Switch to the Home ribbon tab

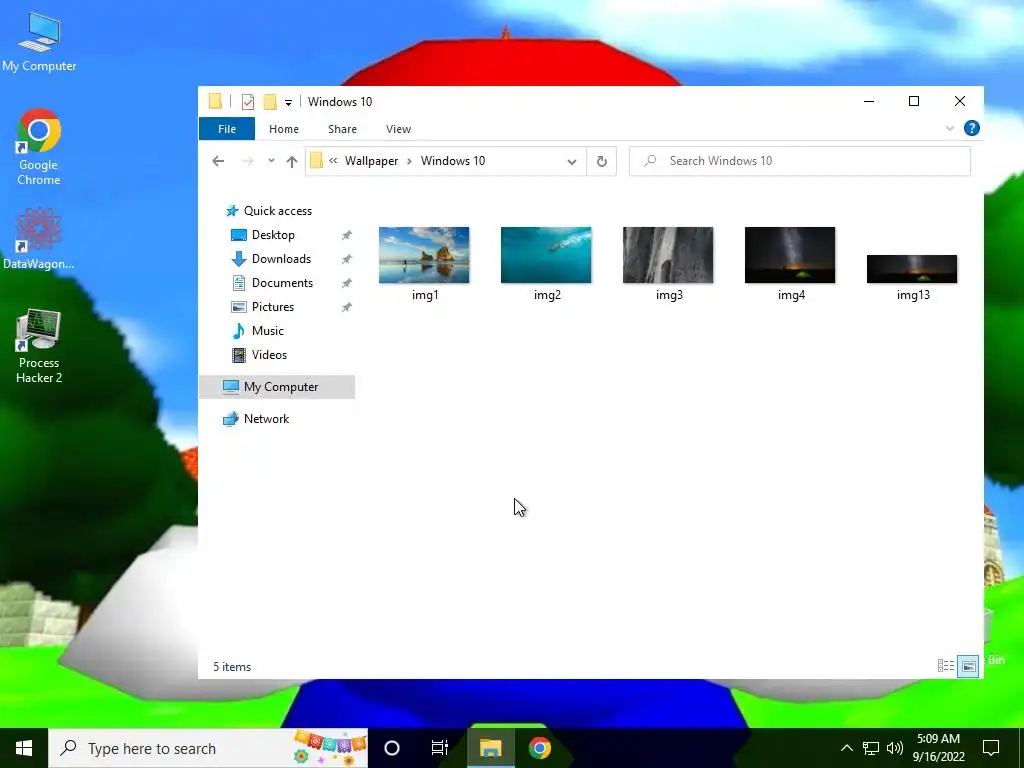pos(283,129)
